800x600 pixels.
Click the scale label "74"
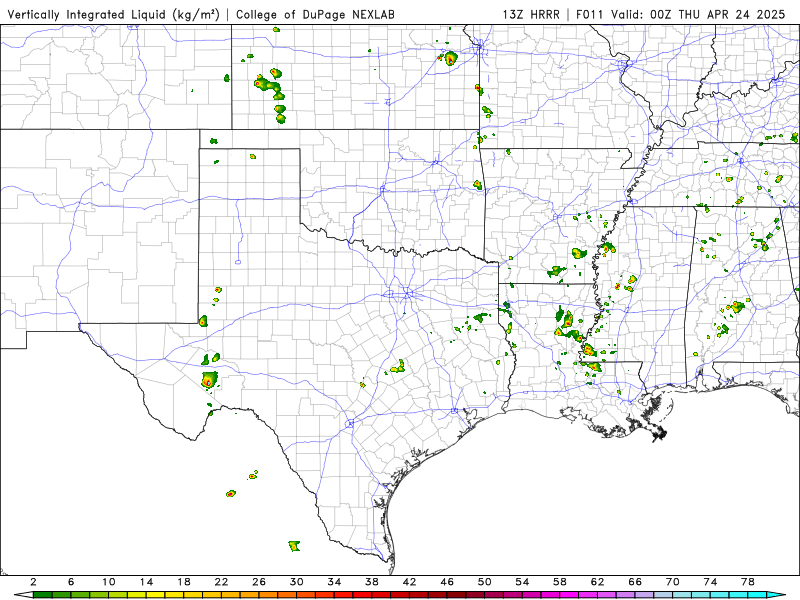(711, 582)
